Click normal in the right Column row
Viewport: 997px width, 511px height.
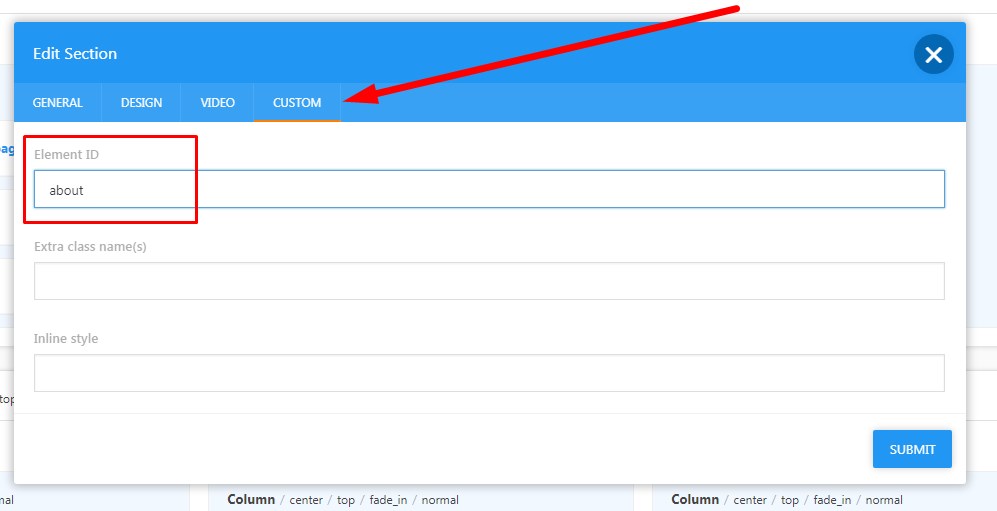point(884,500)
